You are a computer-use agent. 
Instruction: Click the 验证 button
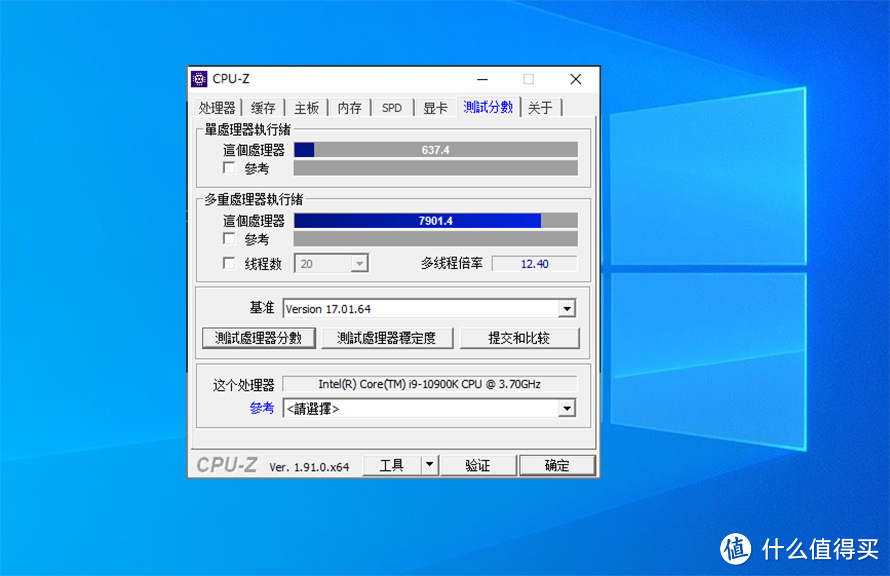click(x=478, y=465)
